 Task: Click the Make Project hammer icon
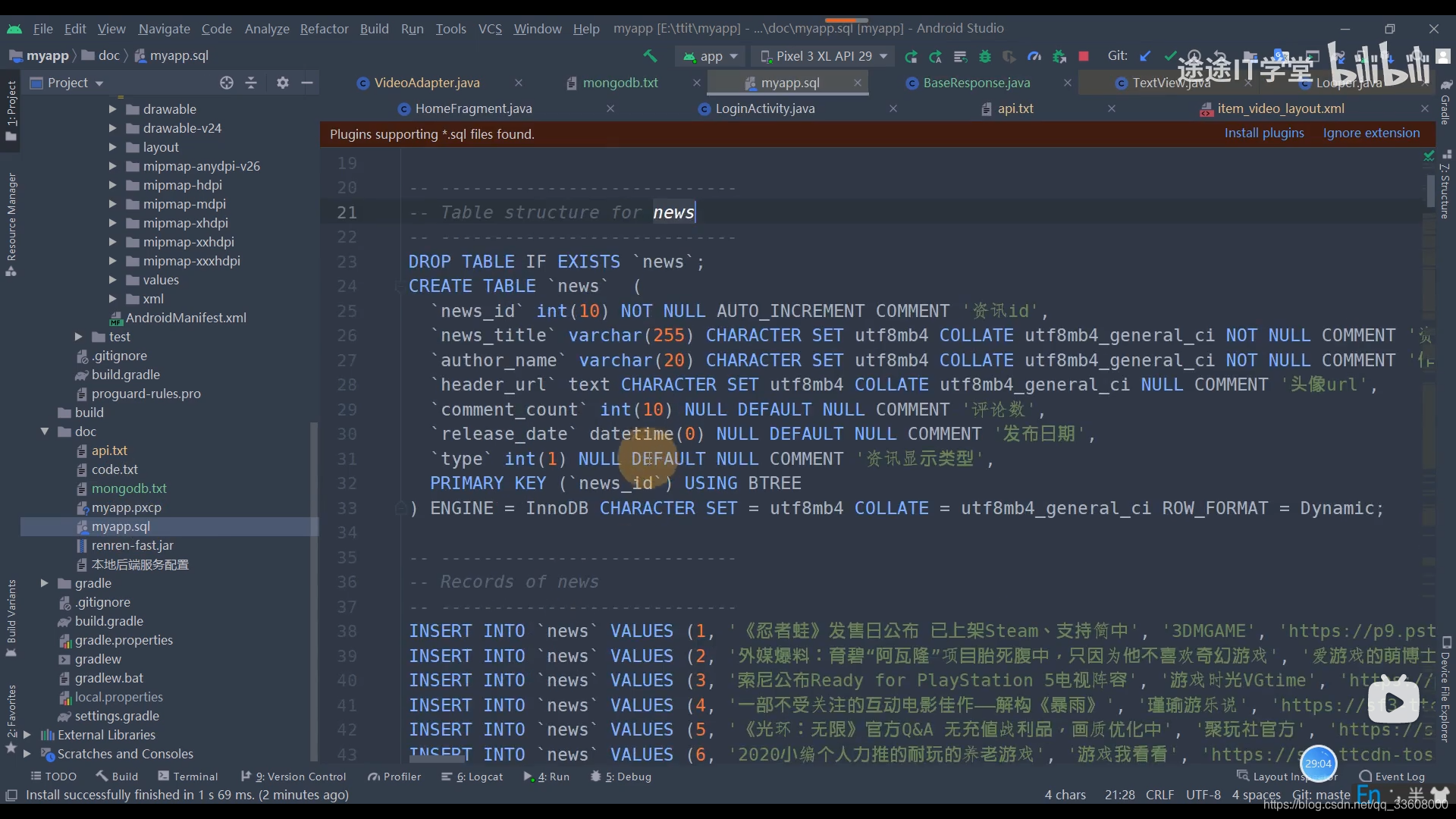[650, 56]
